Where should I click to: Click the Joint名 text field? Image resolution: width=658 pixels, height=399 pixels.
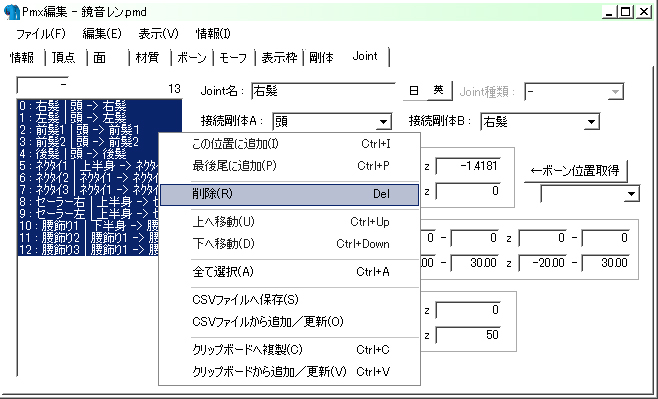pos(323,91)
